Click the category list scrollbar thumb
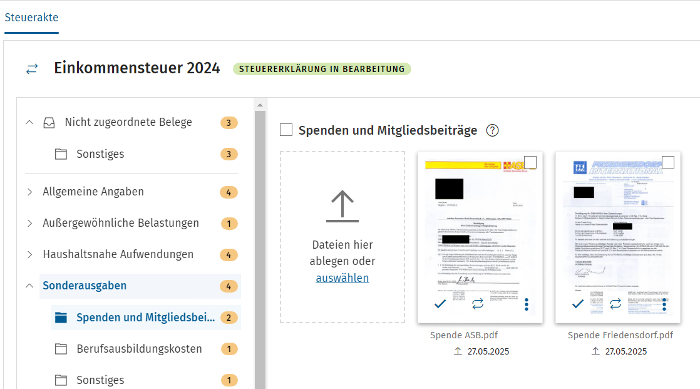The height and width of the screenshot is (389, 700). tap(260, 250)
